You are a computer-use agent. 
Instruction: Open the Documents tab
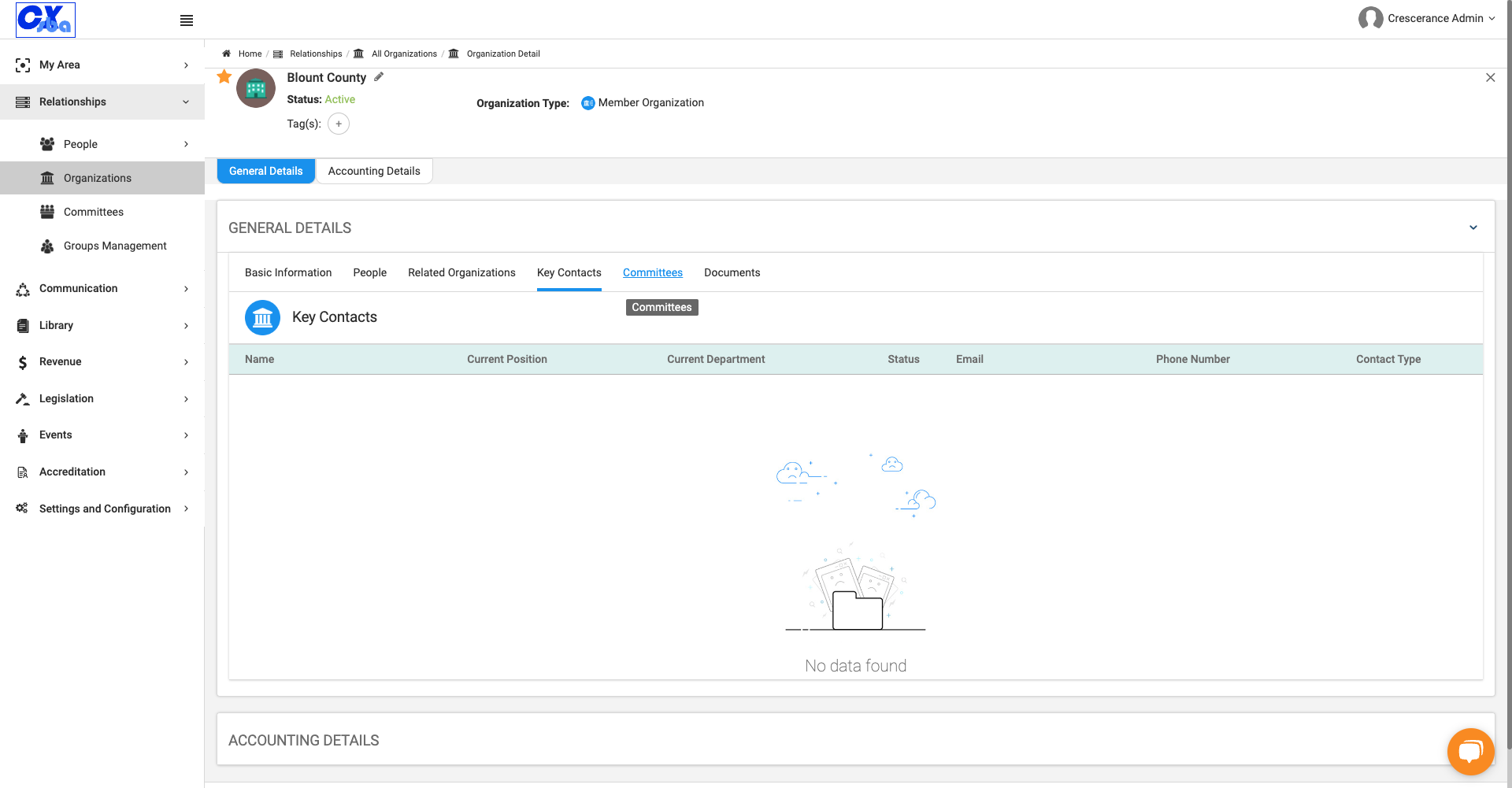tap(732, 272)
